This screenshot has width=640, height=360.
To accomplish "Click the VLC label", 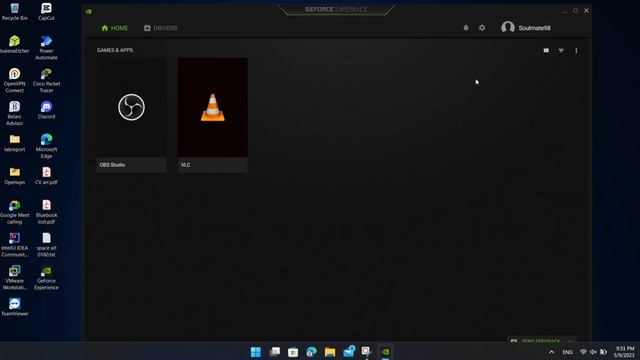I will tap(185, 165).
